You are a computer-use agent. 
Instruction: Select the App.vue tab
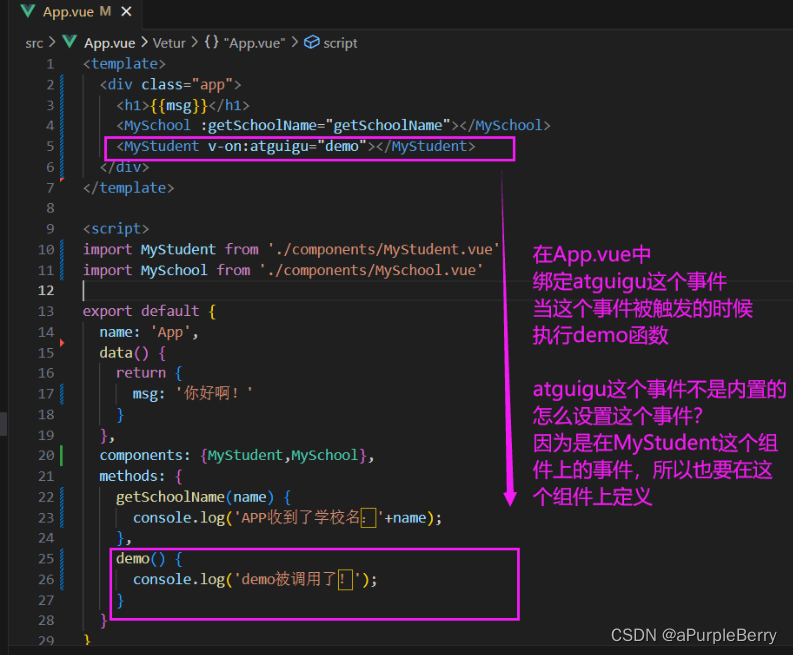pos(76,12)
